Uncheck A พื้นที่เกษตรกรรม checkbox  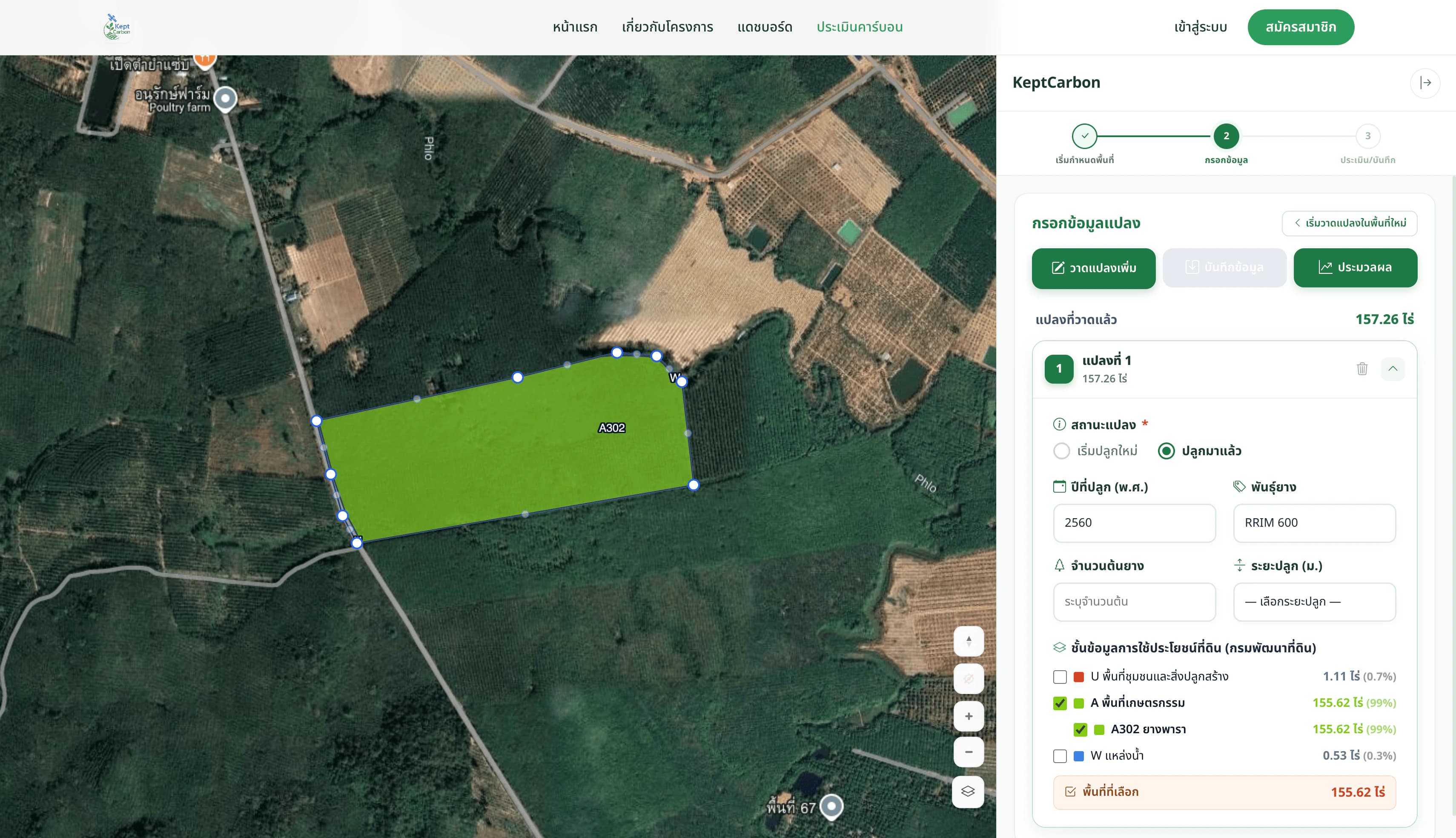(1060, 703)
